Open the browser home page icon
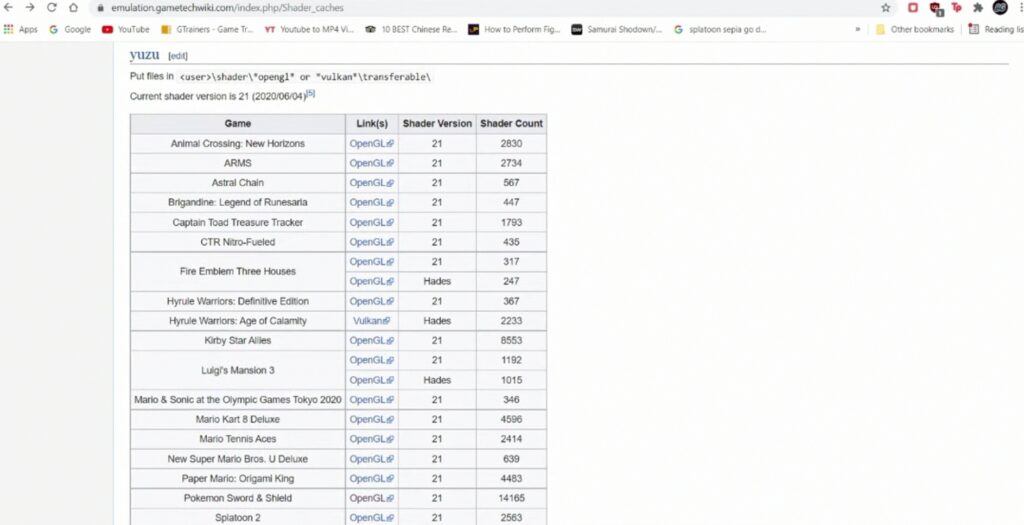1024x525 pixels. click(x=73, y=8)
